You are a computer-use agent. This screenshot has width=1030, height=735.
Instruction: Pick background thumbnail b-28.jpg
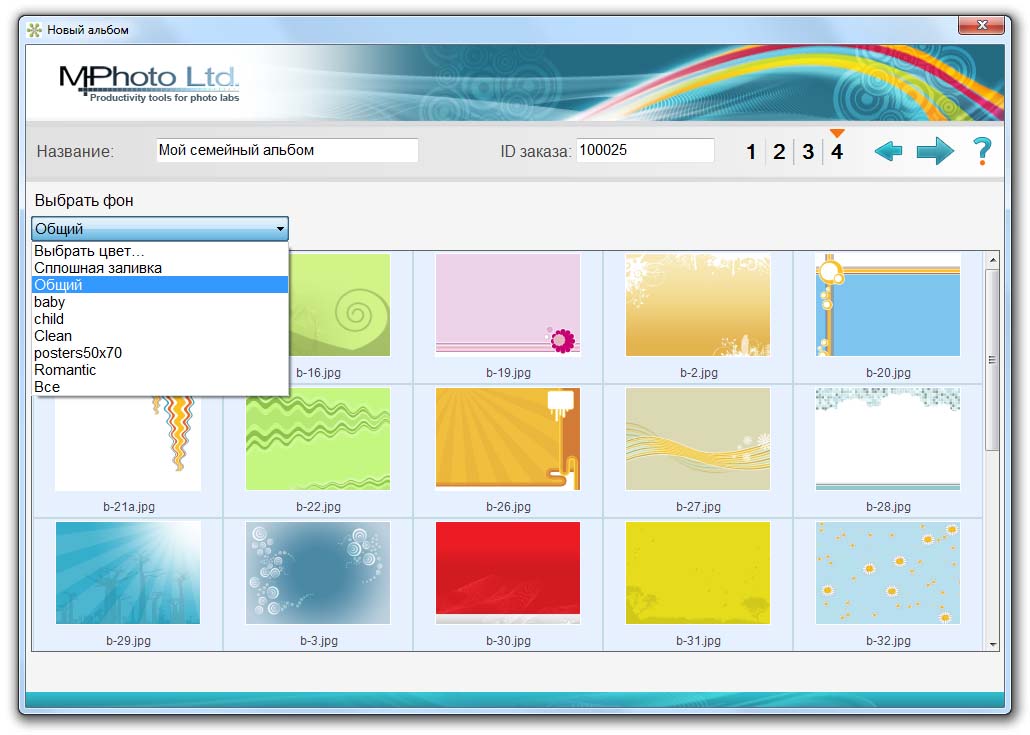click(x=887, y=439)
